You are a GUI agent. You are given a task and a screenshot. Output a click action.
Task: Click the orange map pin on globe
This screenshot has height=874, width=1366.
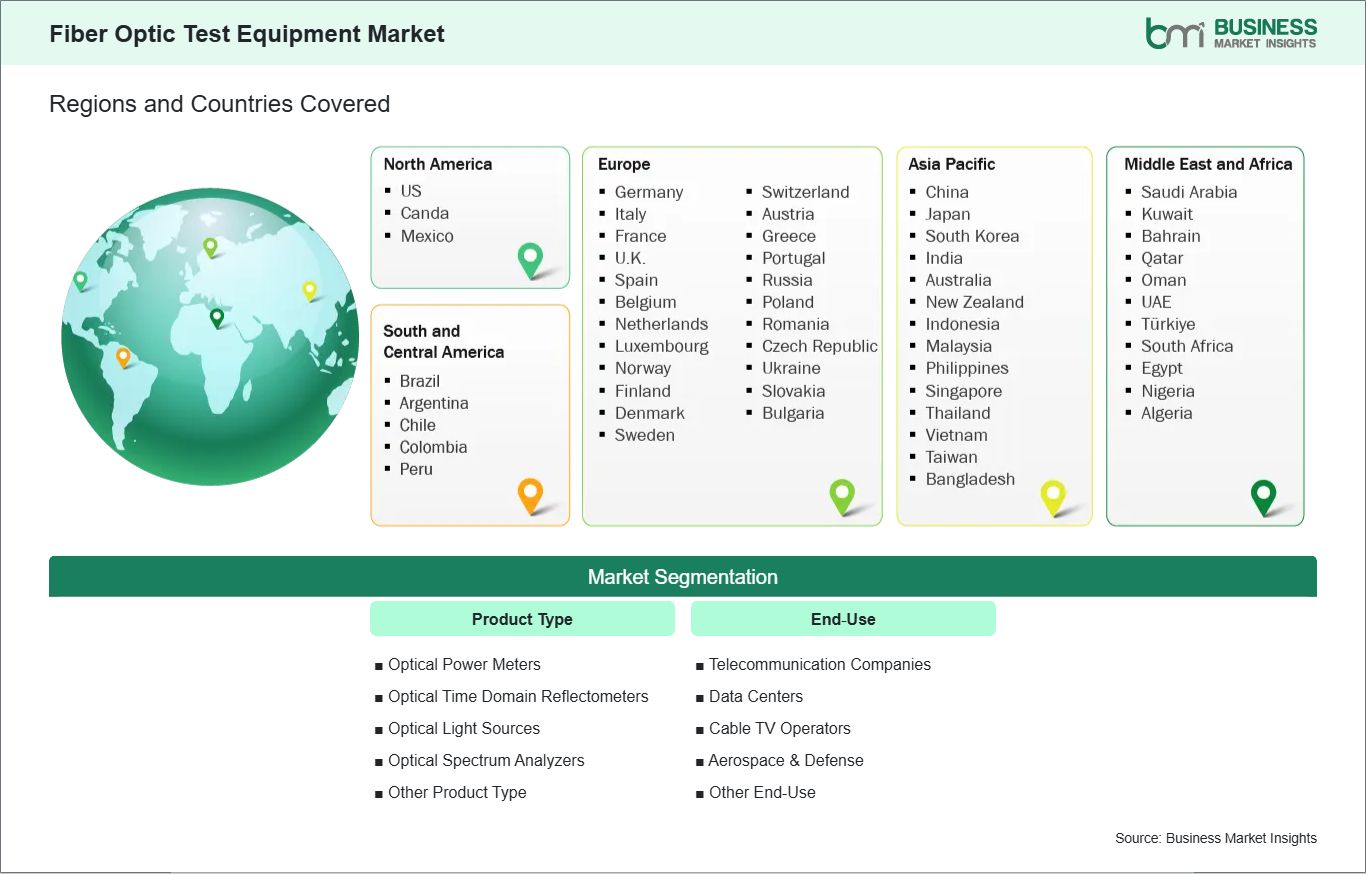coord(123,356)
